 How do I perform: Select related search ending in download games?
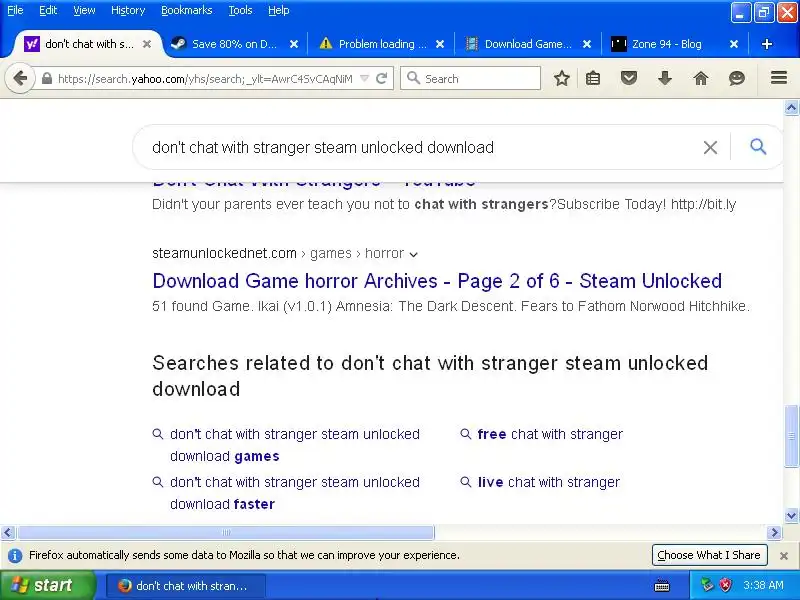click(x=295, y=445)
